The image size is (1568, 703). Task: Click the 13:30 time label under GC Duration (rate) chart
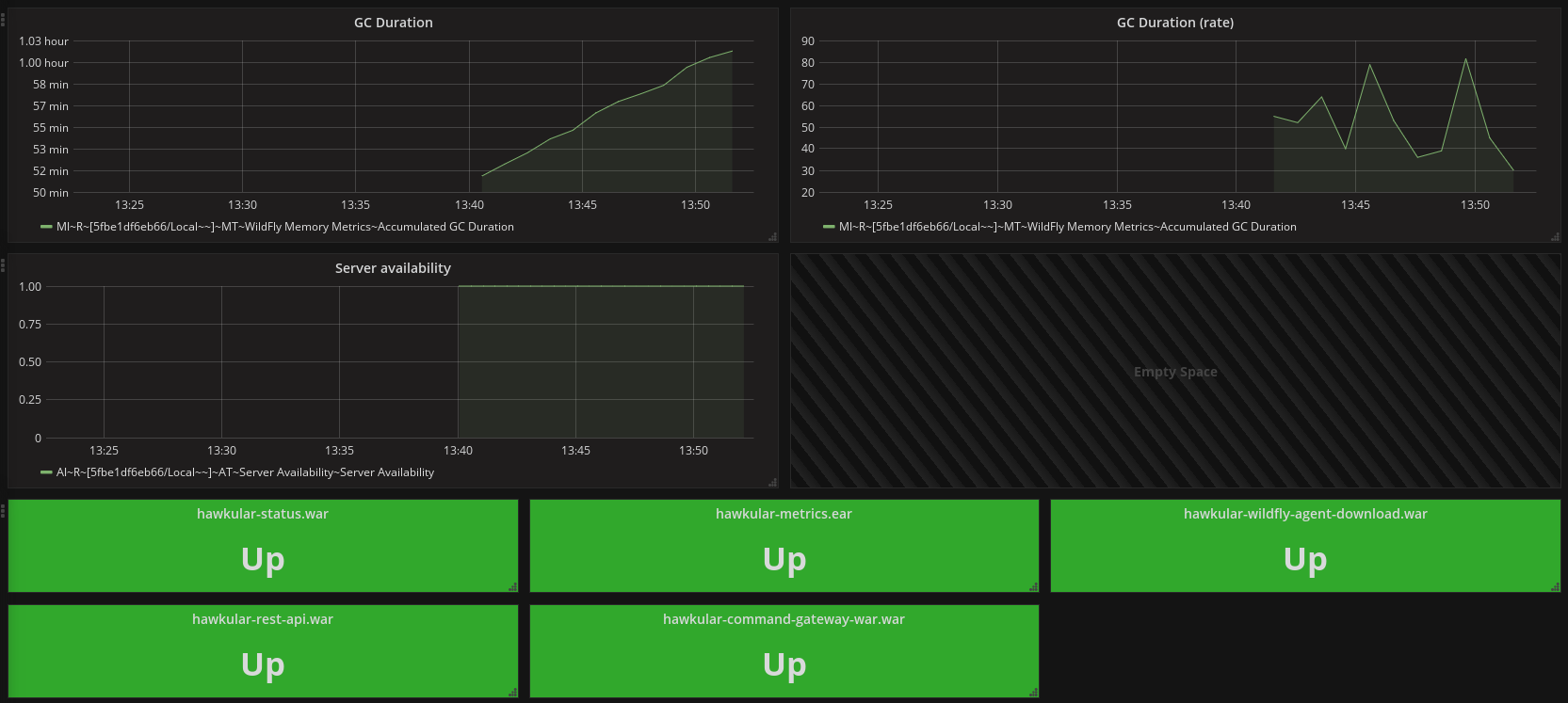coord(997,205)
